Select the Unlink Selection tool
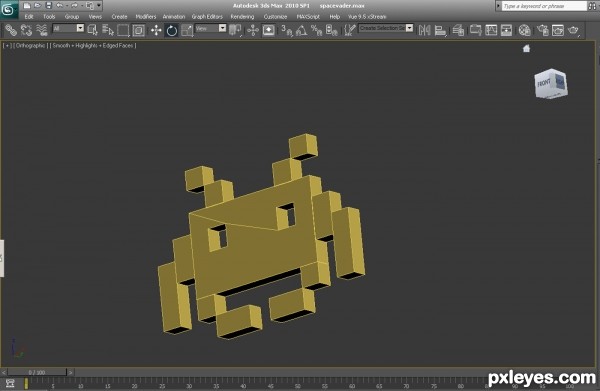The image size is (600, 391). pos(26,30)
